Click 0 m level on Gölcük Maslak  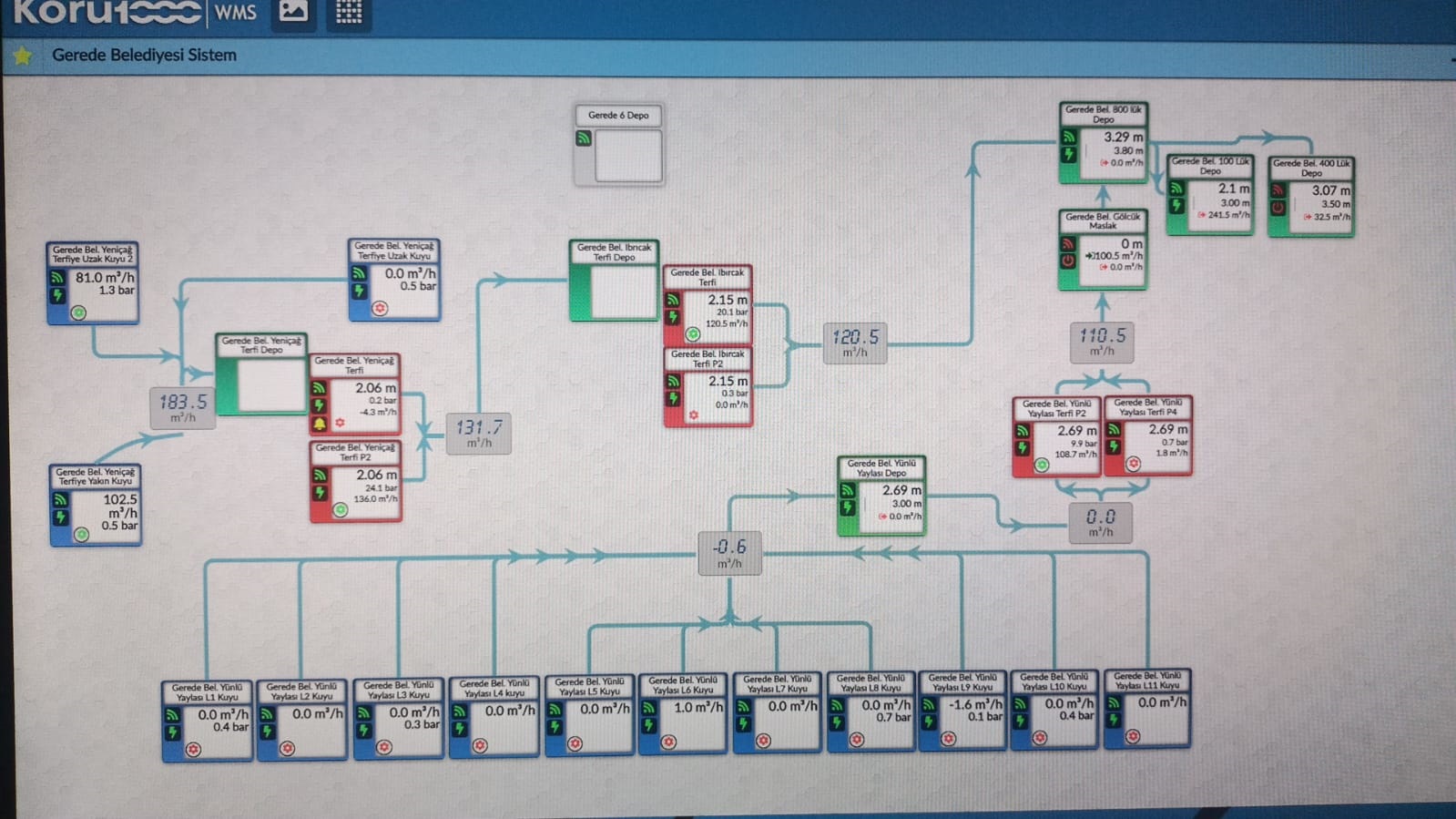pyautogui.click(x=1132, y=243)
